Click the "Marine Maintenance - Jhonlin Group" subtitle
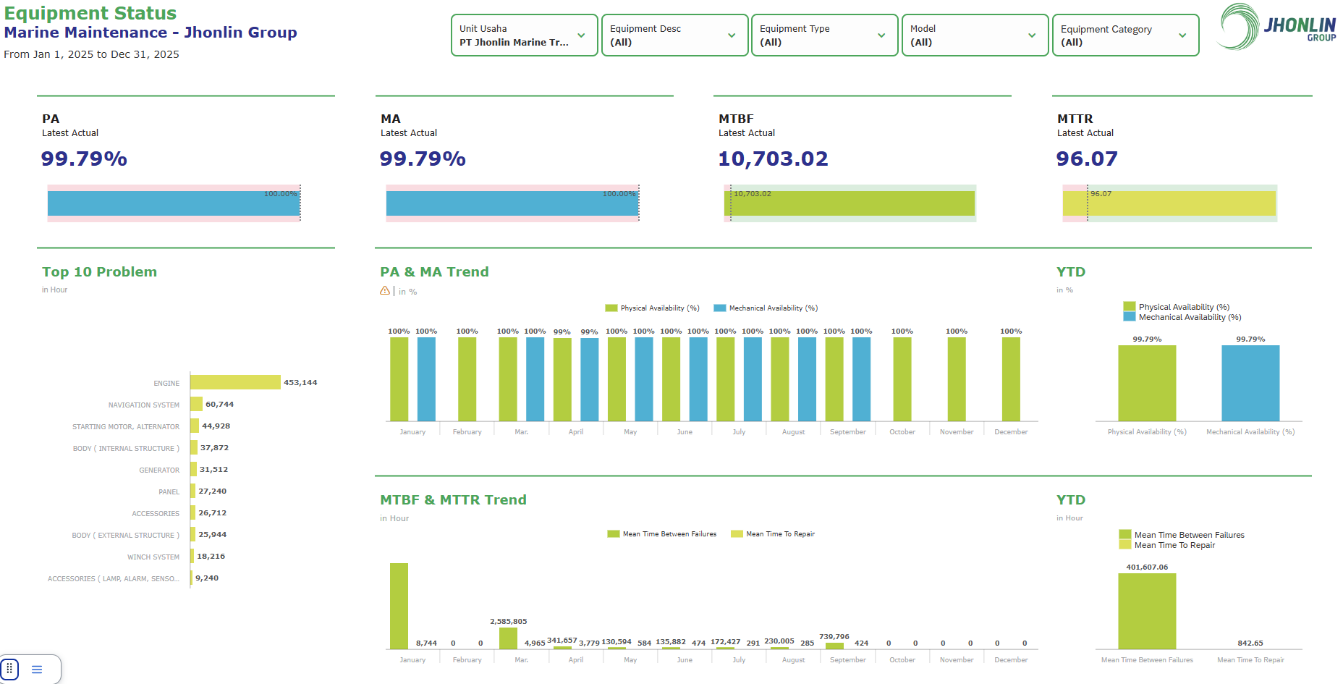Image resolution: width=1343 pixels, height=684 pixels. pos(151,32)
